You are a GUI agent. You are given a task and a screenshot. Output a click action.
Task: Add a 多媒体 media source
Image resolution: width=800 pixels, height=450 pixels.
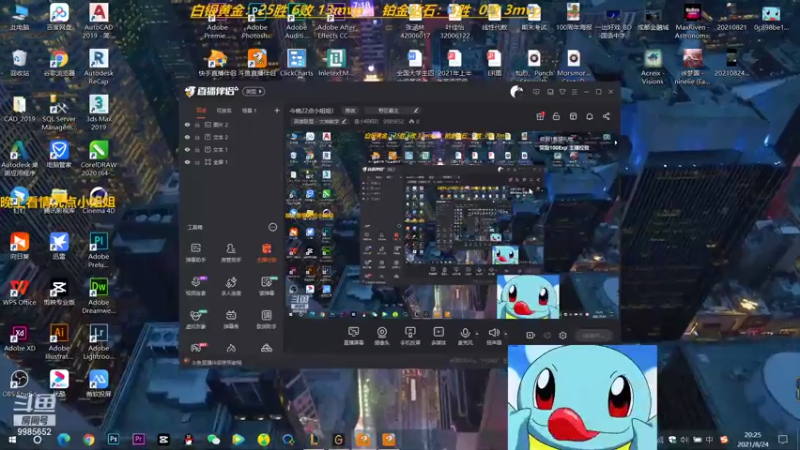pos(438,336)
